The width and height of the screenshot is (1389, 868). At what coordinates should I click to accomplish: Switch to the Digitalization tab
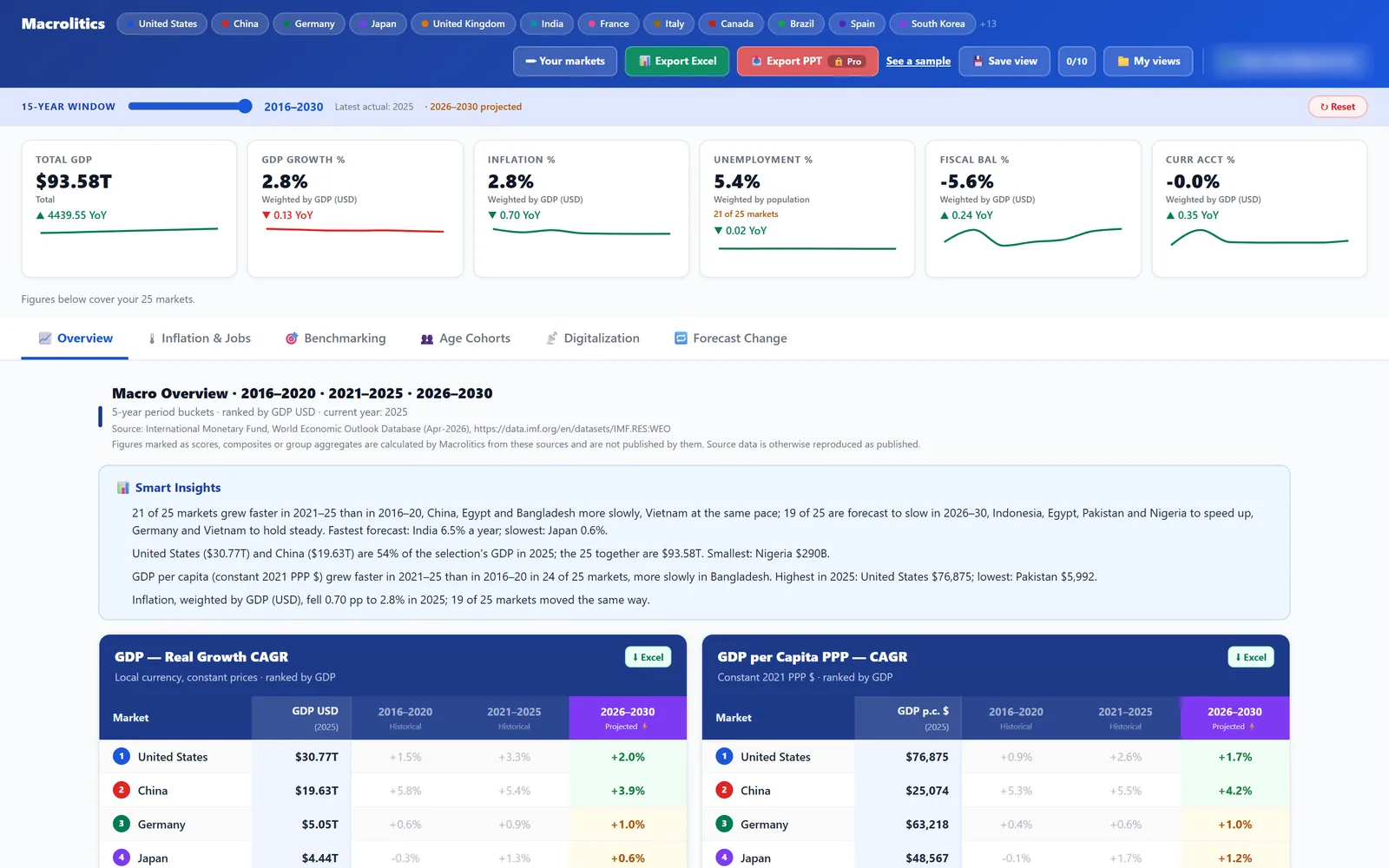[x=592, y=339]
